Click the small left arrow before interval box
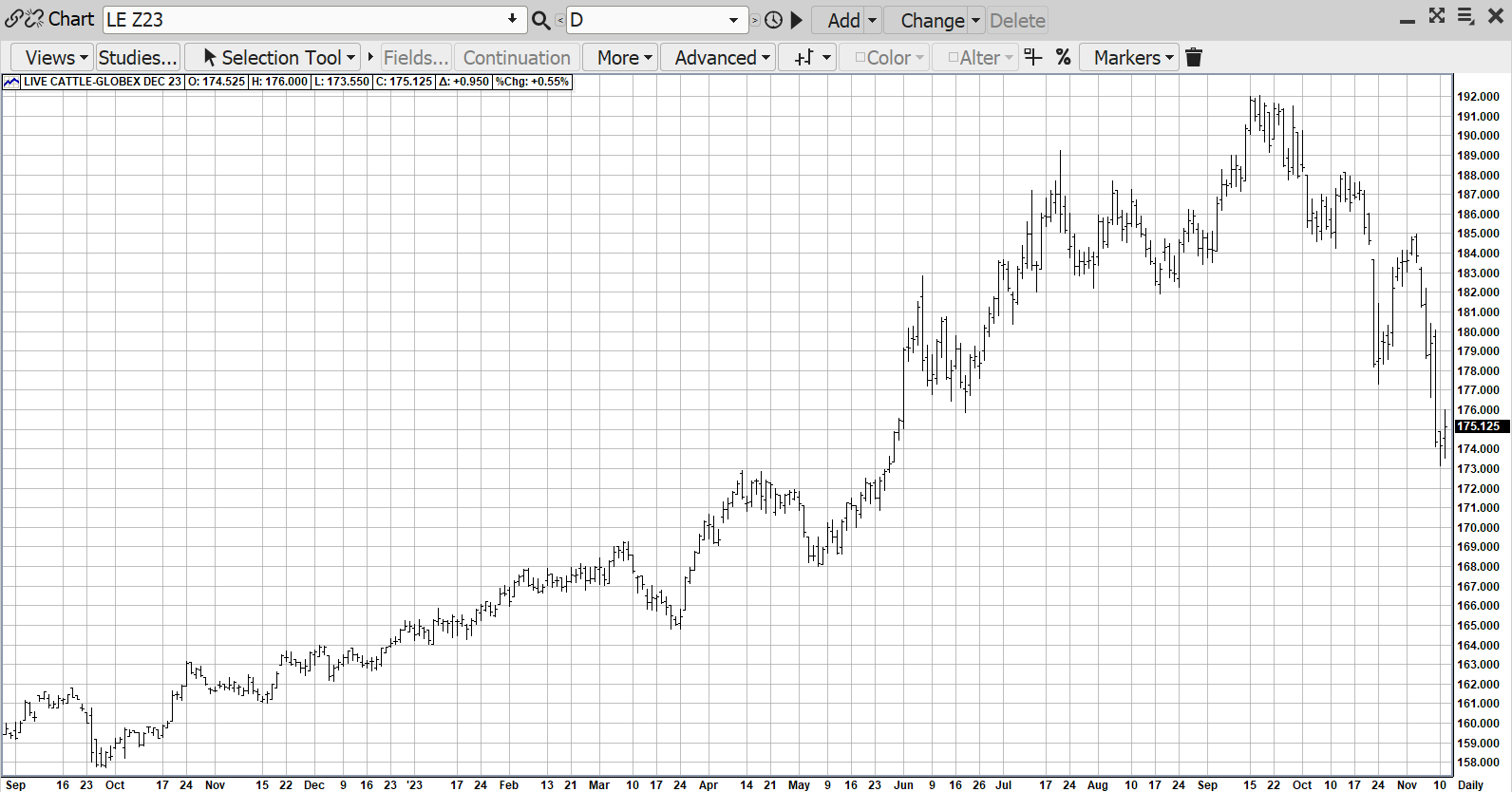1512x792 pixels. (560, 20)
